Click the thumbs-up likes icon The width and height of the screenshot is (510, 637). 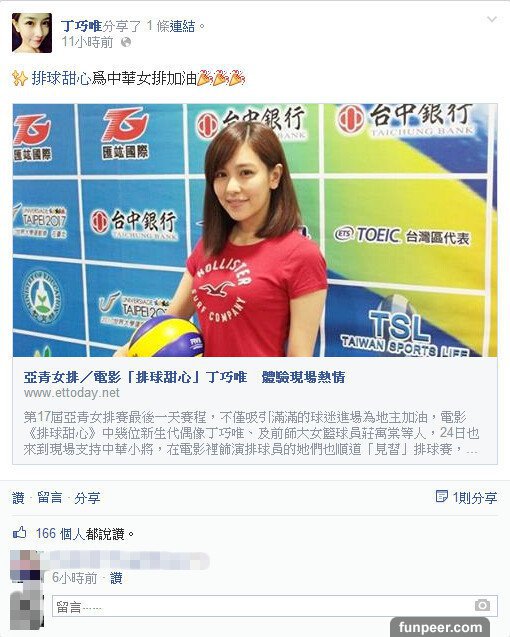(20, 532)
